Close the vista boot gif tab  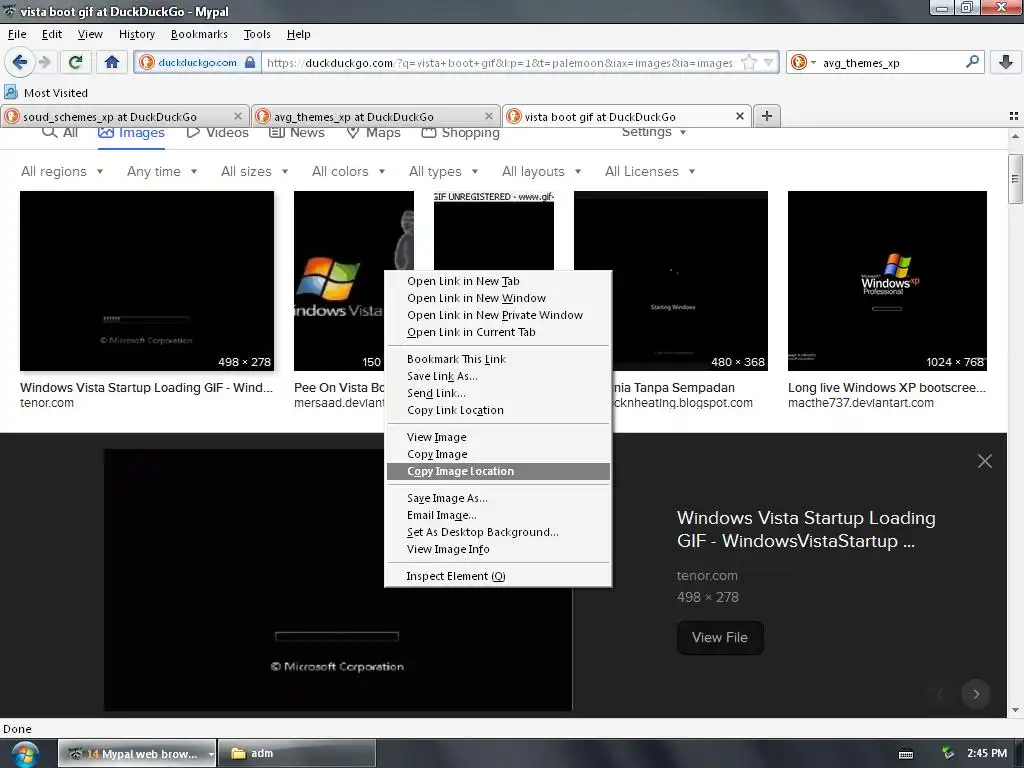[x=739, y=116]
